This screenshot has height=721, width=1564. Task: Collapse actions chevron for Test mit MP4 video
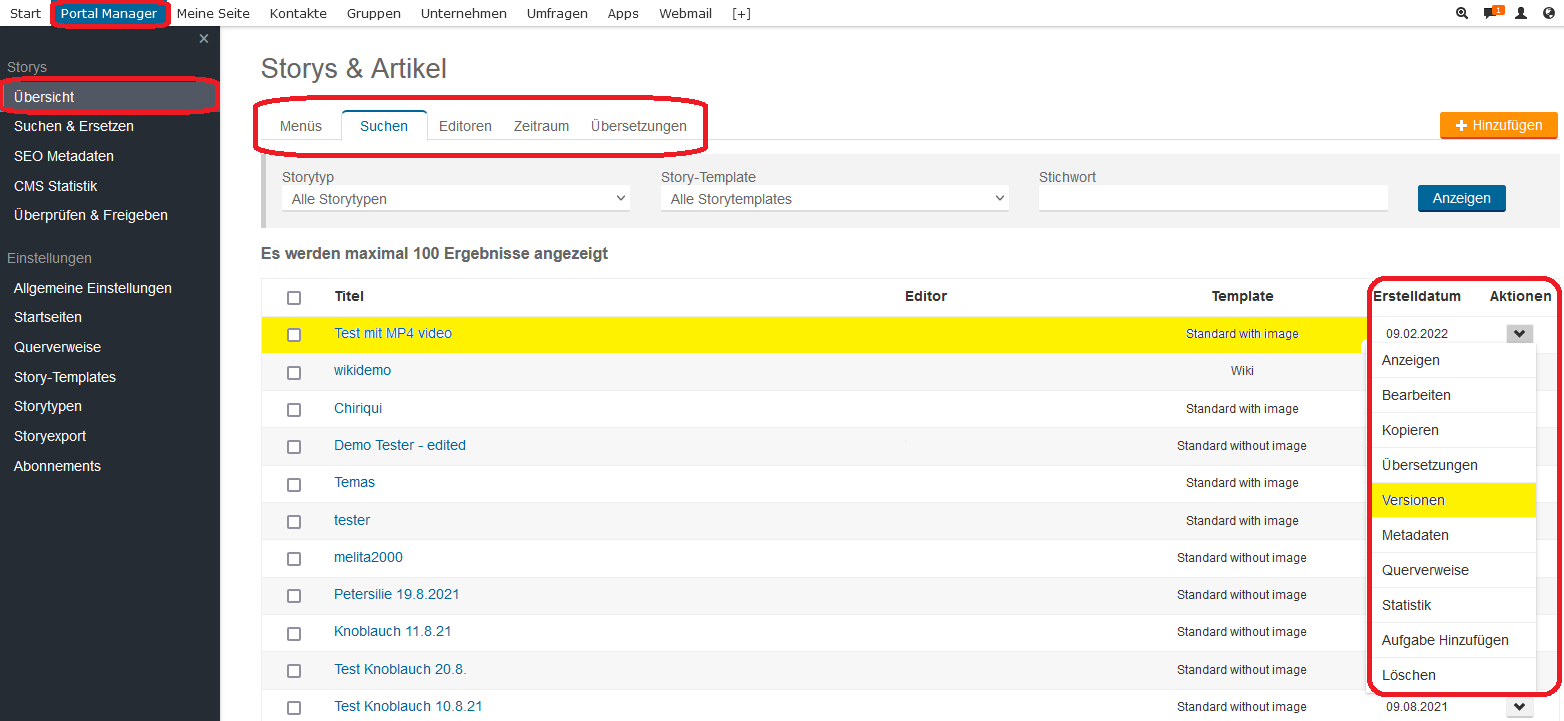coord(1520,334)
